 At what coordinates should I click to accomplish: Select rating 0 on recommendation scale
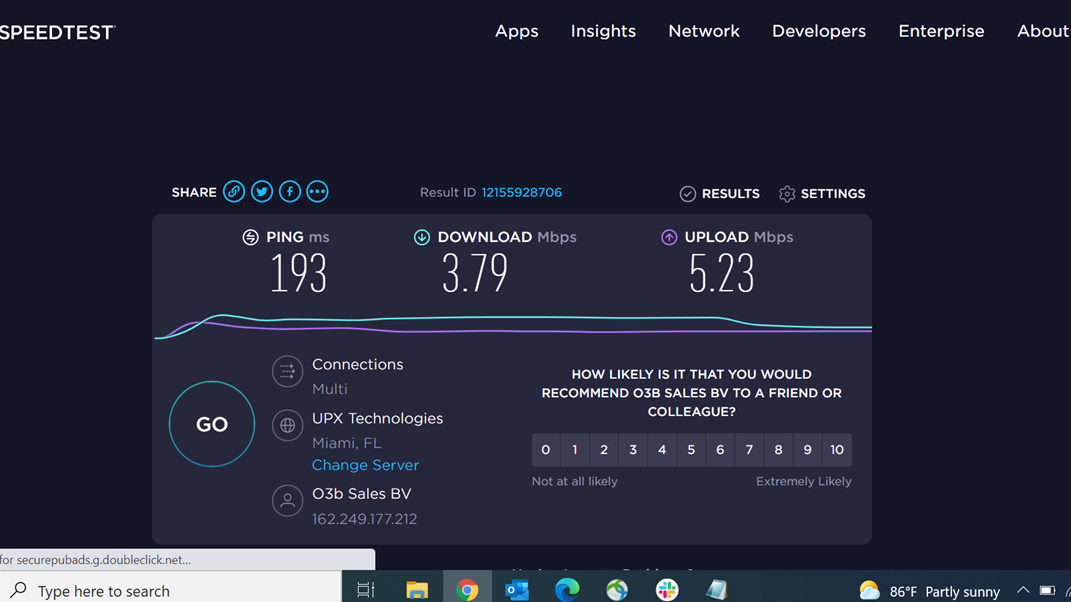[x=546, y=450]
